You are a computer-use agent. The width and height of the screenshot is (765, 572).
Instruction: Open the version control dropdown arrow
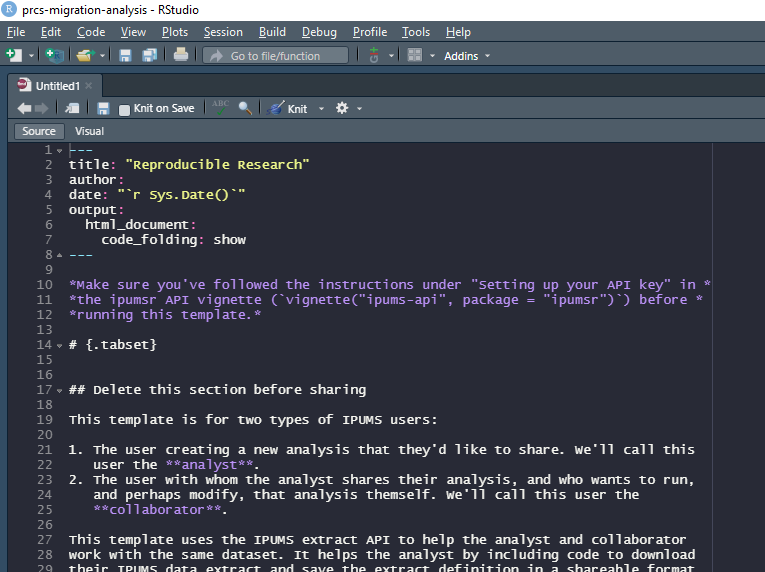click(391, 56)
